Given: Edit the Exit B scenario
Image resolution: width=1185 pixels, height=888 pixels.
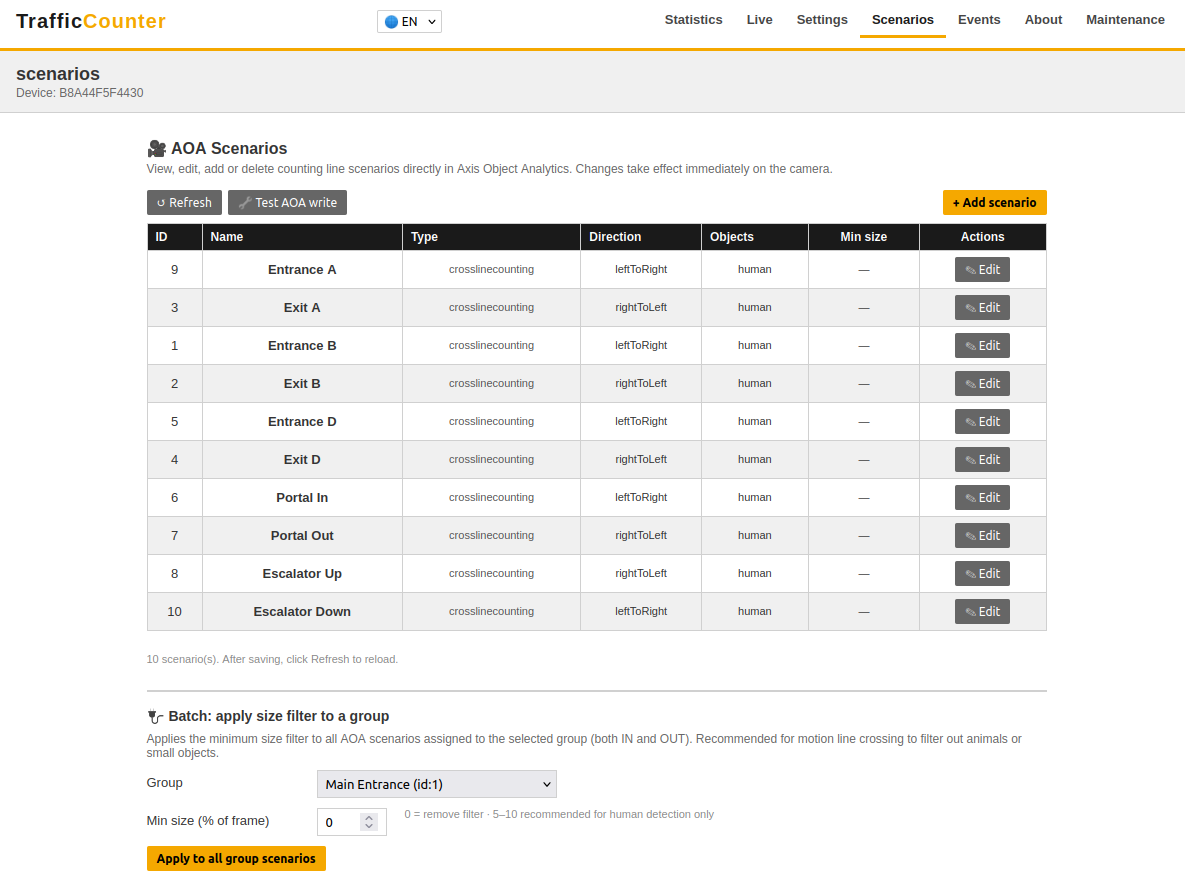Looking at the screenshot, I should pyautogui.click(x=982, y=384).
